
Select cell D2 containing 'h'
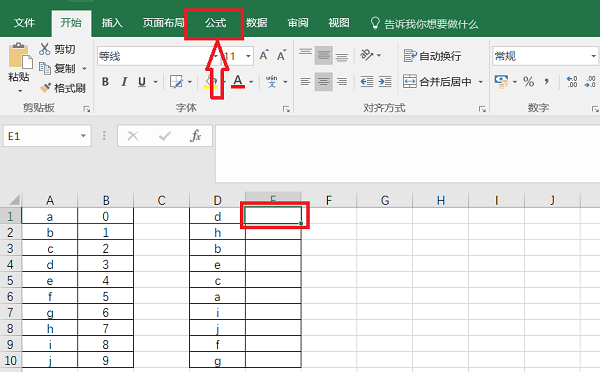click(217, 232)
